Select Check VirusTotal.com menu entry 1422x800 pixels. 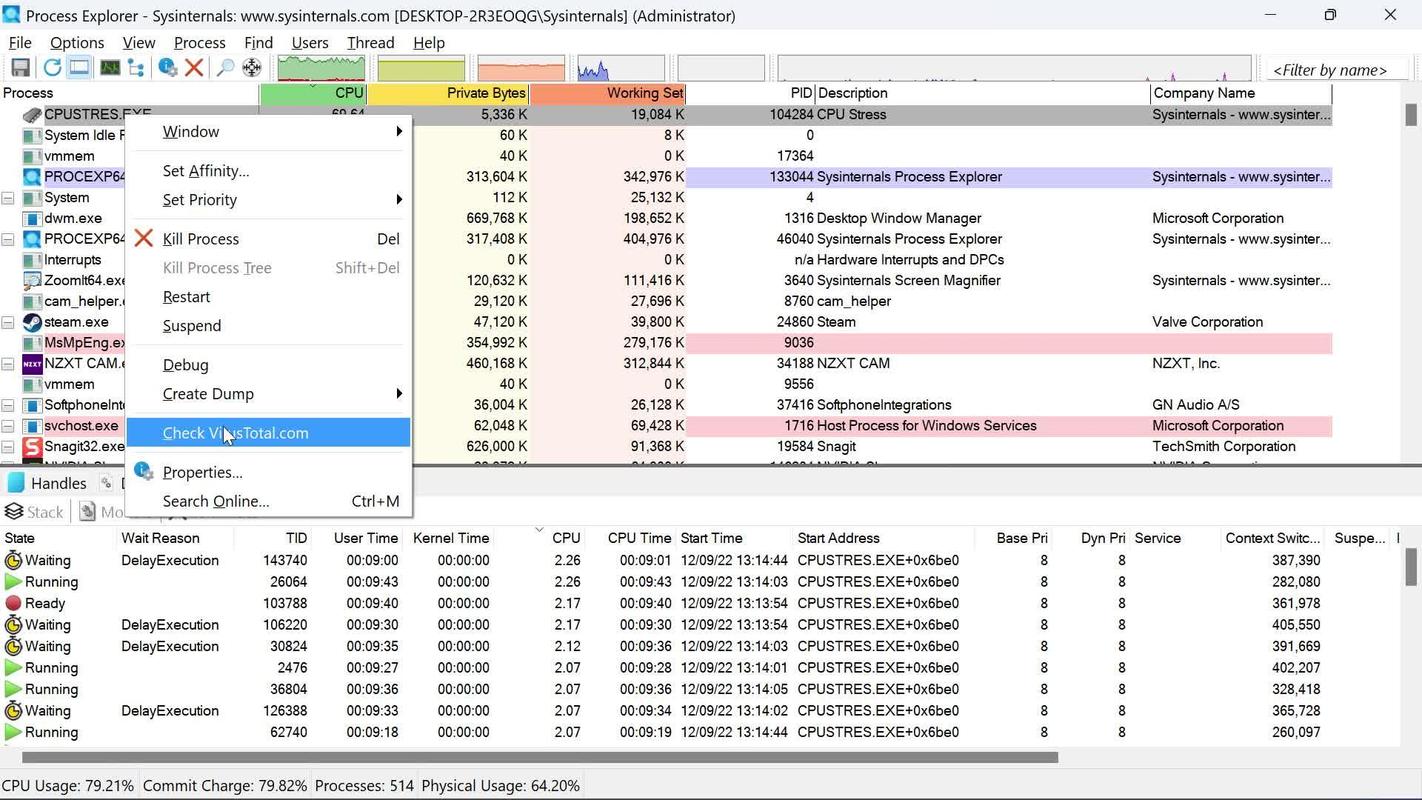point(268,432)
